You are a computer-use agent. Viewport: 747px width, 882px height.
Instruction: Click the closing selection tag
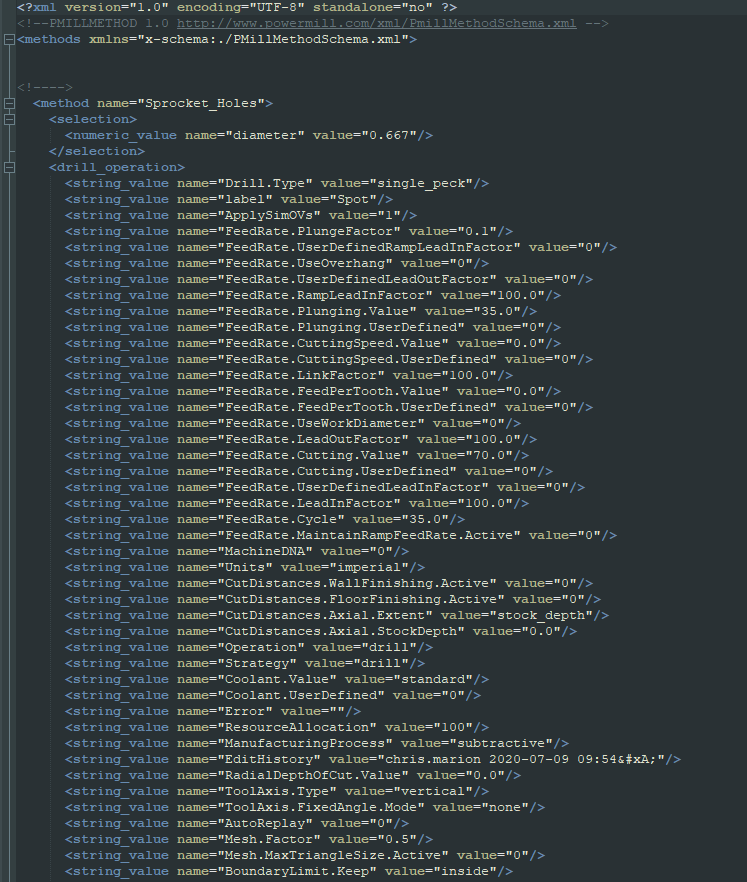point(97,151)
